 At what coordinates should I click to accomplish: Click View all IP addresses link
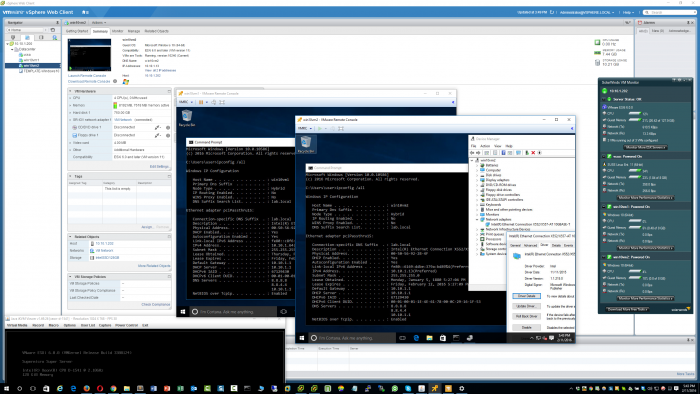click(x=160, y=71)
